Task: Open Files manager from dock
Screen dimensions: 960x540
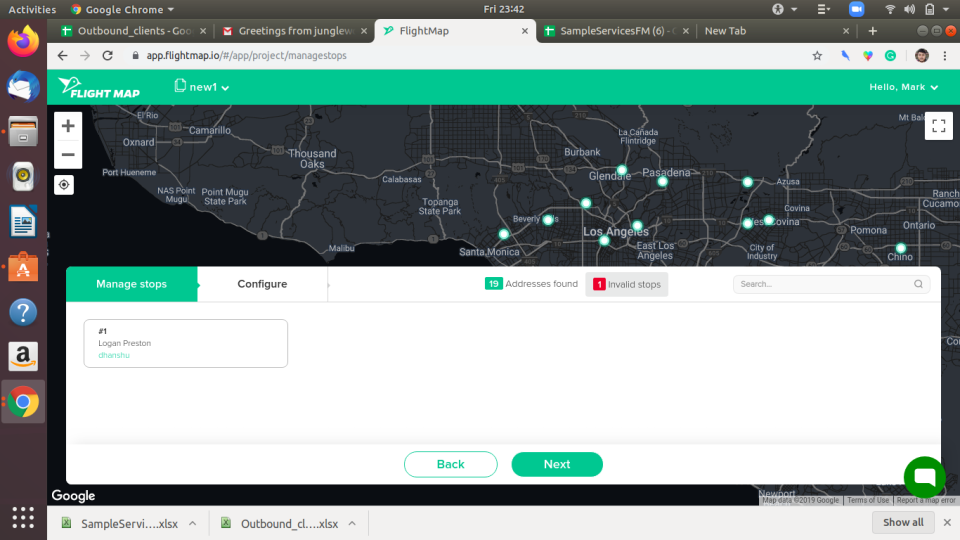Action: click(23, 132)
